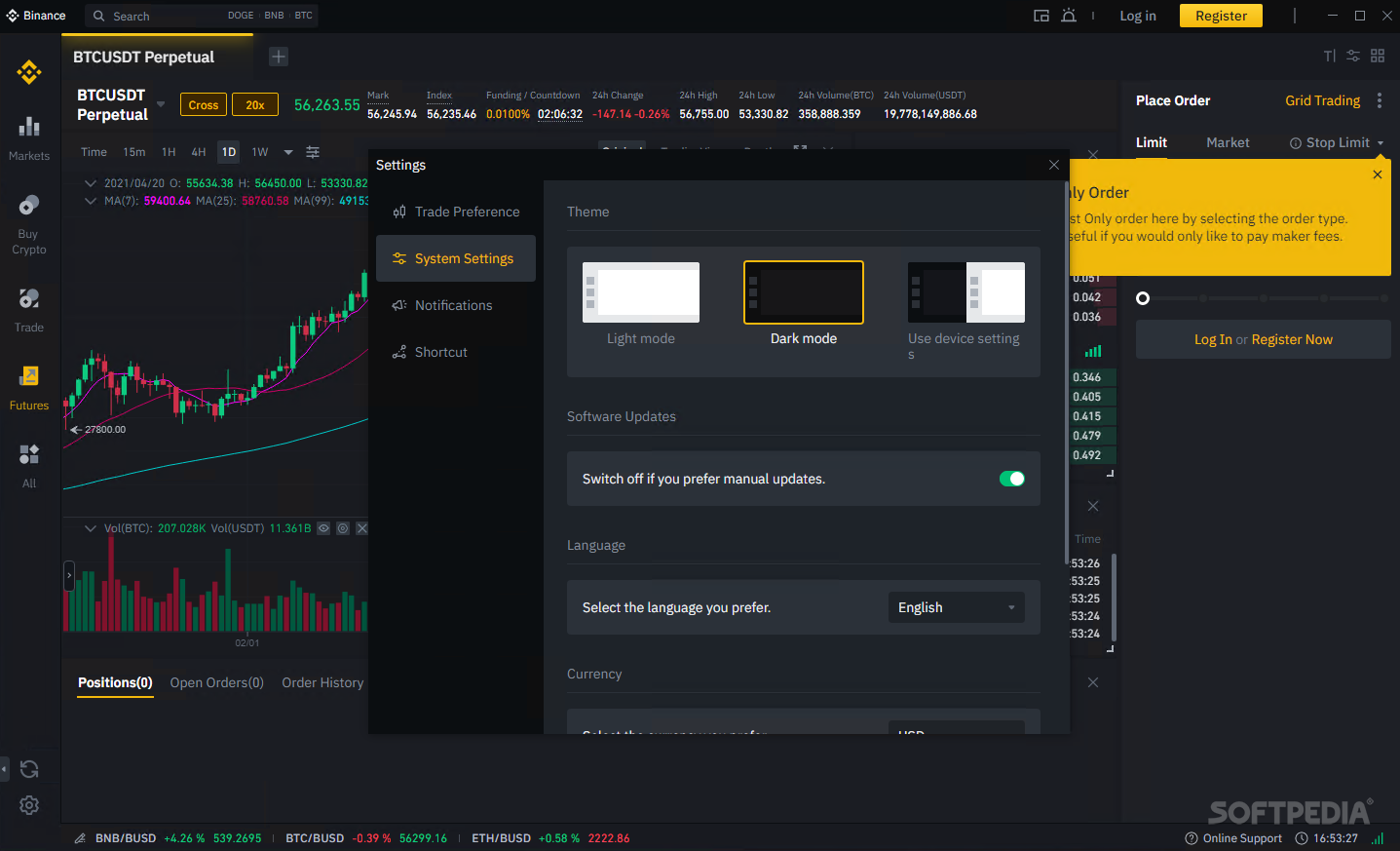The width and height of the screenshot is (1400, 851).
Task: Expand the left chart panel arrow
Action: click(69, 575)
